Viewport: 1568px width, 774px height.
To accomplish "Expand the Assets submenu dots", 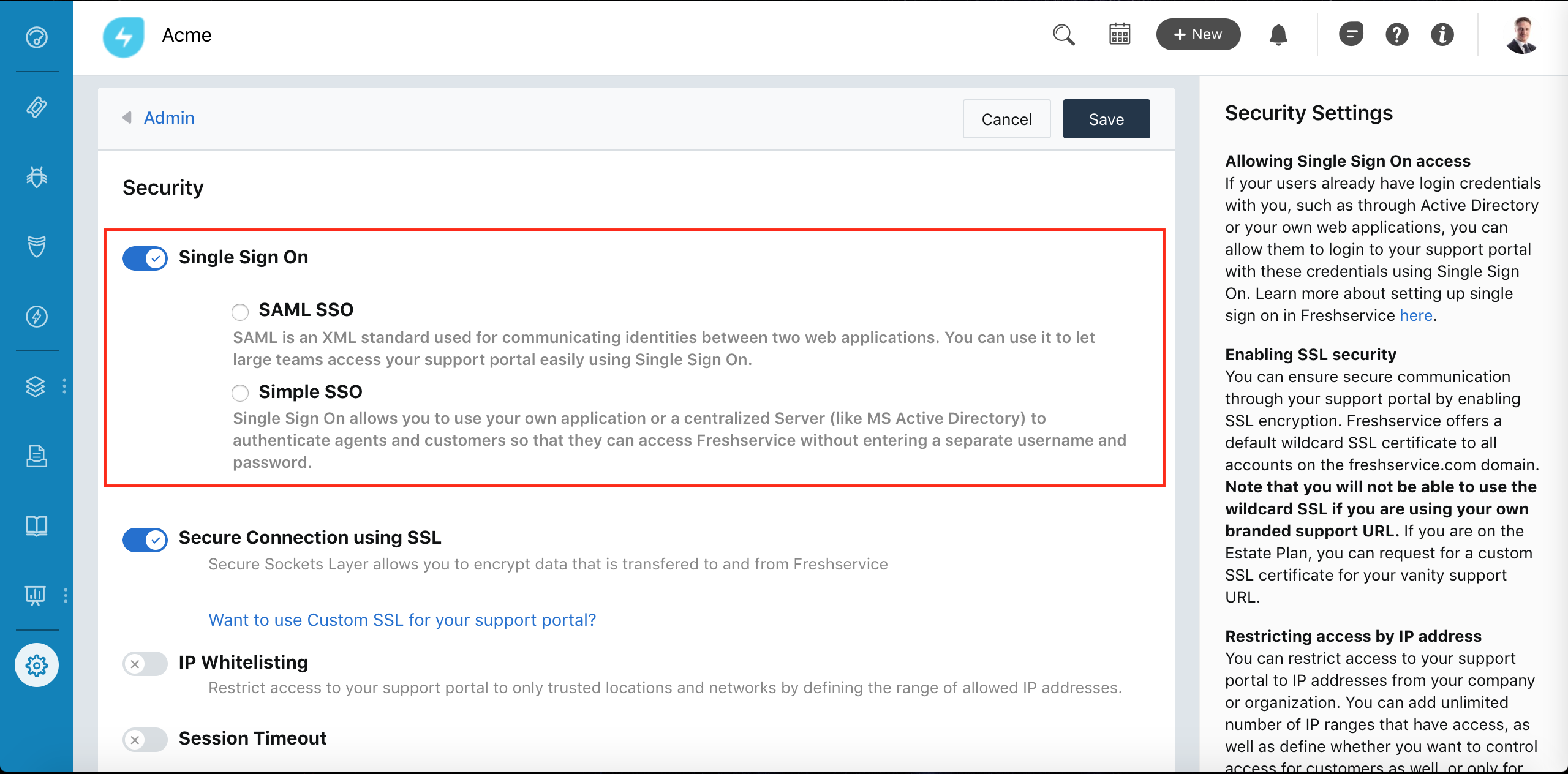I will (65, 386).
